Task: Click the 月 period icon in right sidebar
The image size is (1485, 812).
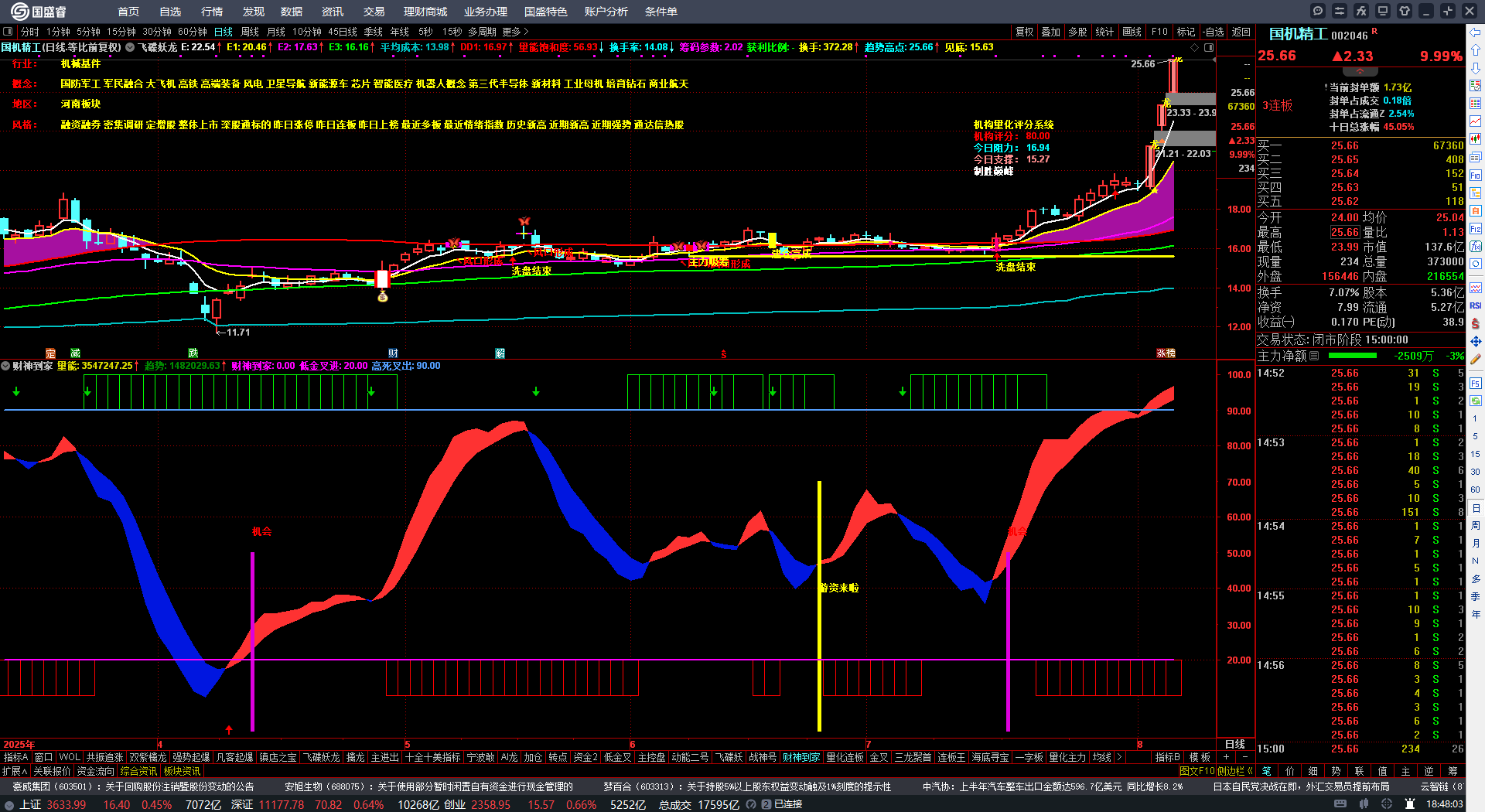Action: tap(1476, 544)
